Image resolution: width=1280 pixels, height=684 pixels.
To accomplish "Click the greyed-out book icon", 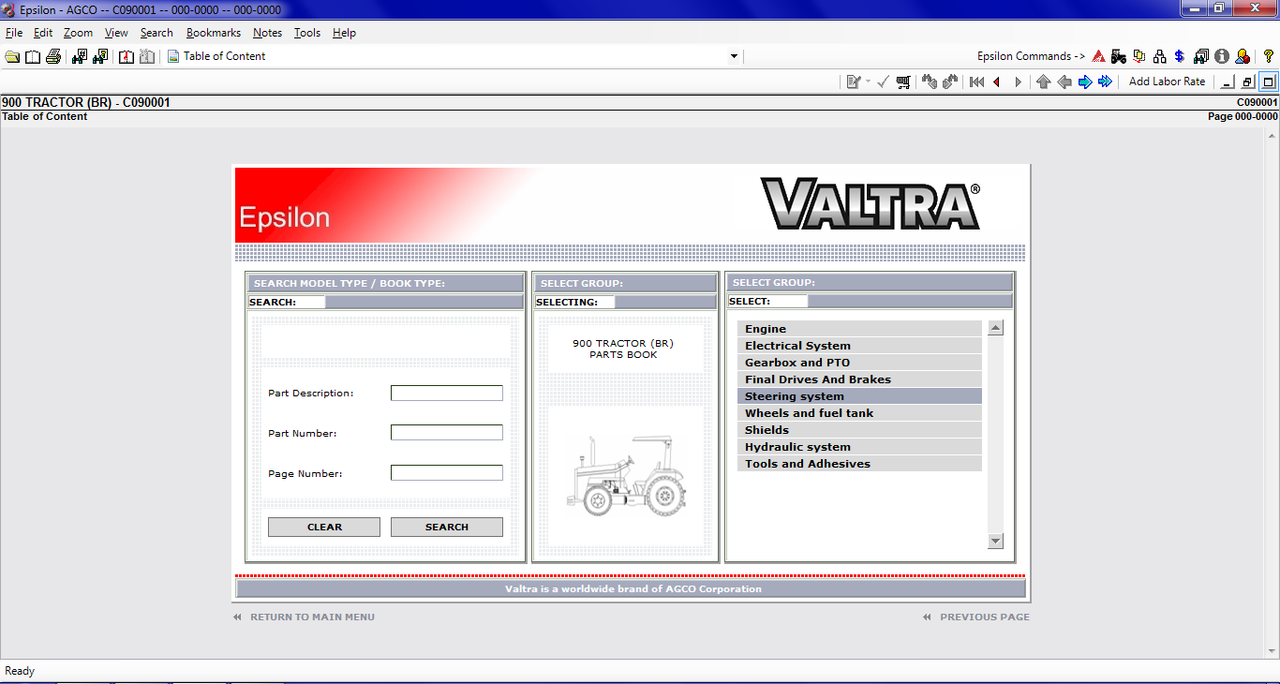I will point(147,56).
